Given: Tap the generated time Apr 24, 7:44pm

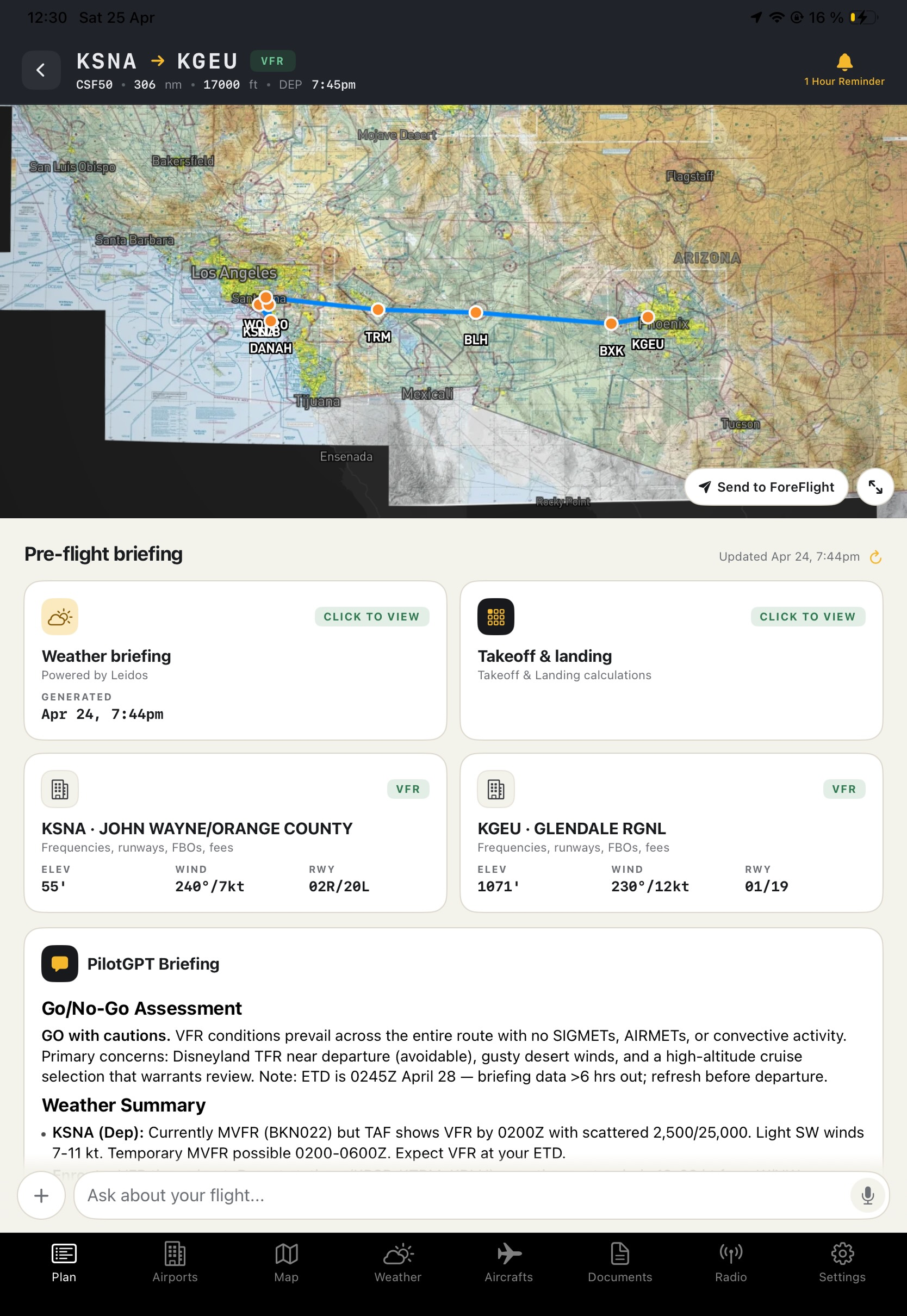Looking at the screenshot, I should (102, 714).
